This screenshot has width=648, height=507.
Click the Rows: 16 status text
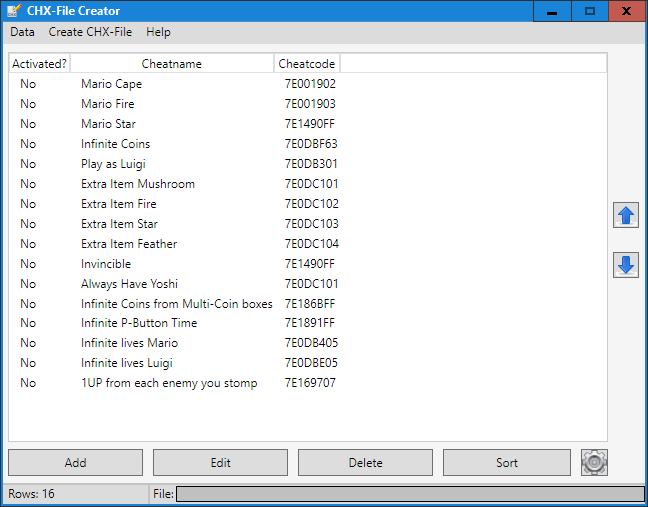[x=31, y=494]
